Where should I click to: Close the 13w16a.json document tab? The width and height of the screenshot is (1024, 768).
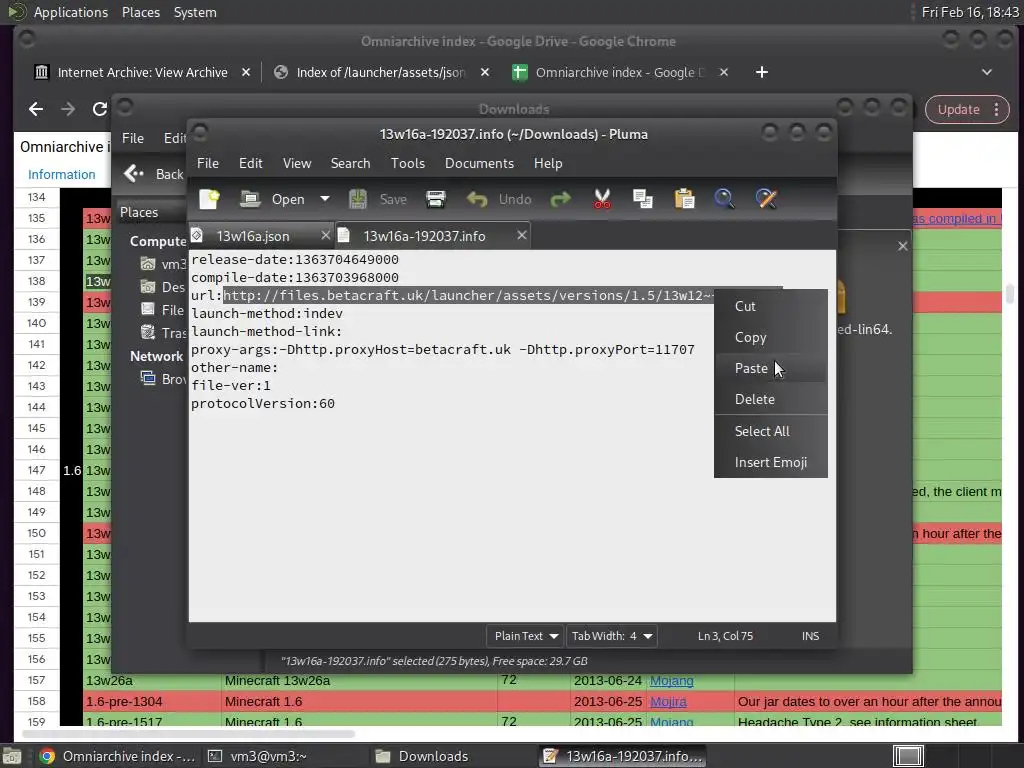pos(325,235)
